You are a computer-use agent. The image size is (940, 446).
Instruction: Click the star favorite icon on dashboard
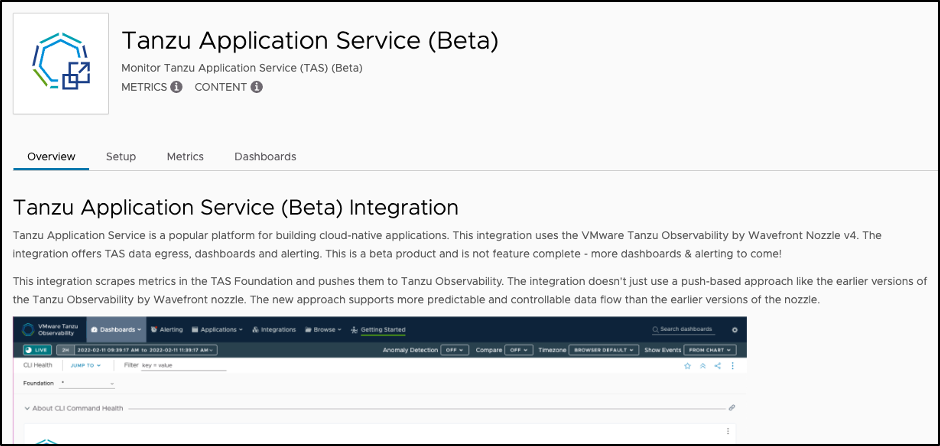tap(687, 367)
